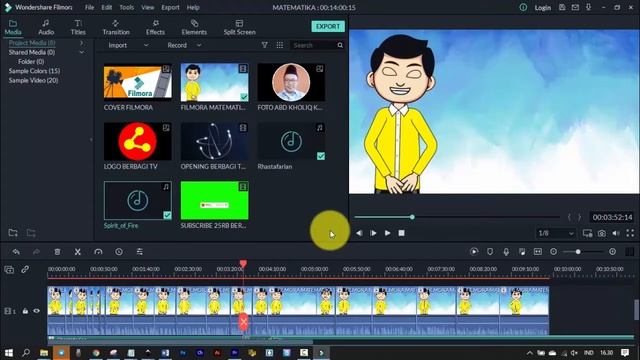
Task: Click the preview progress slider handle
Action: 412,217
